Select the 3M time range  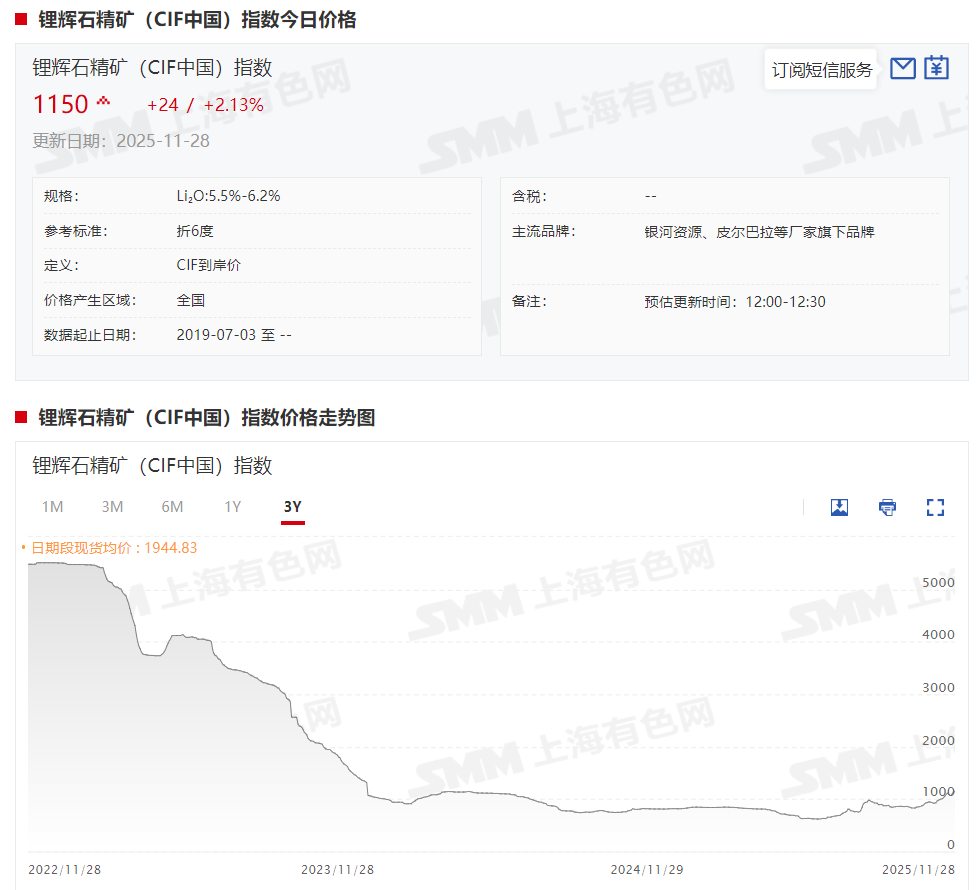(x=112, y=507)
